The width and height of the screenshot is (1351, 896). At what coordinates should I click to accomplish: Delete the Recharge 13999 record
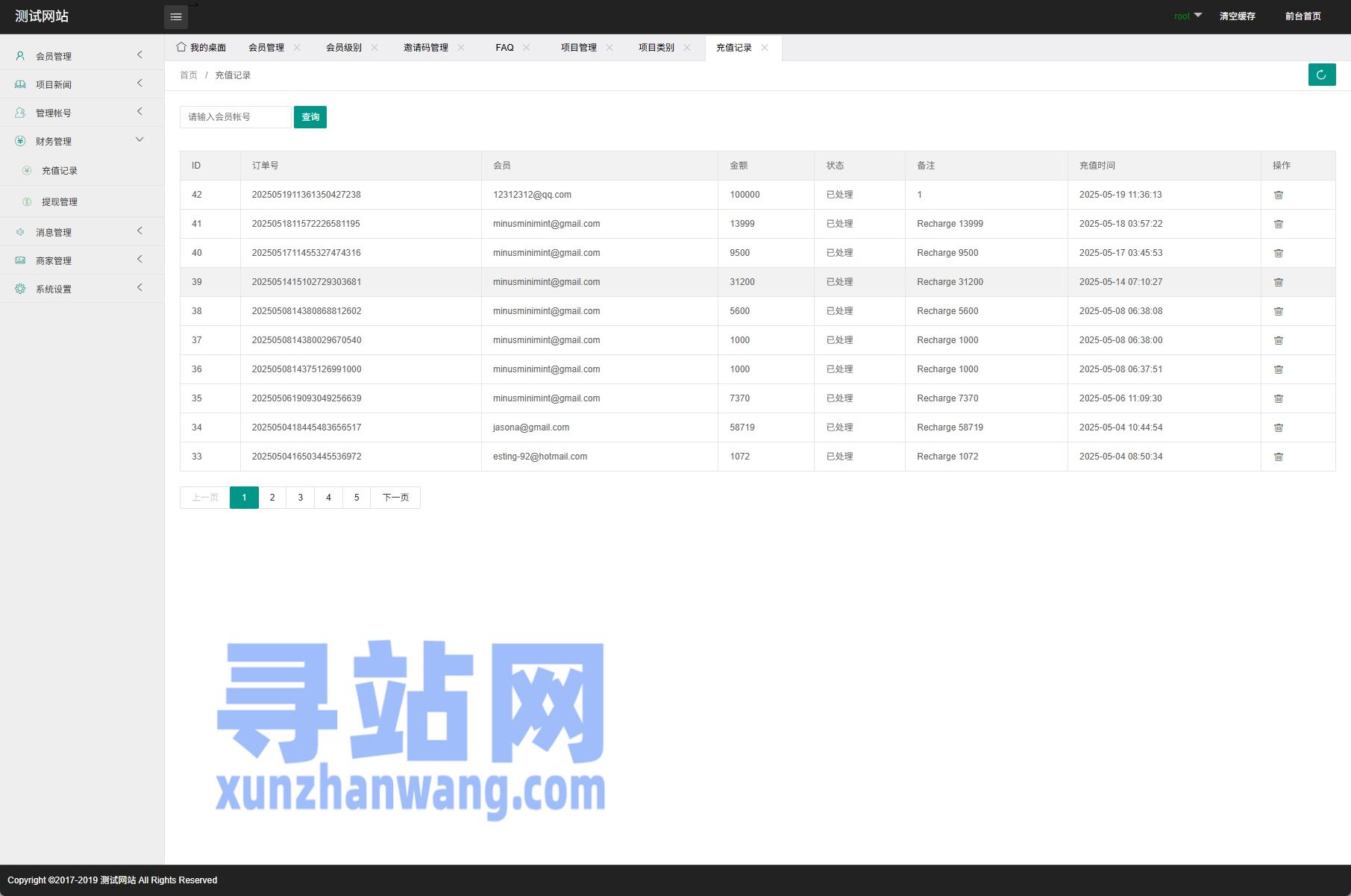(1278, 224)
